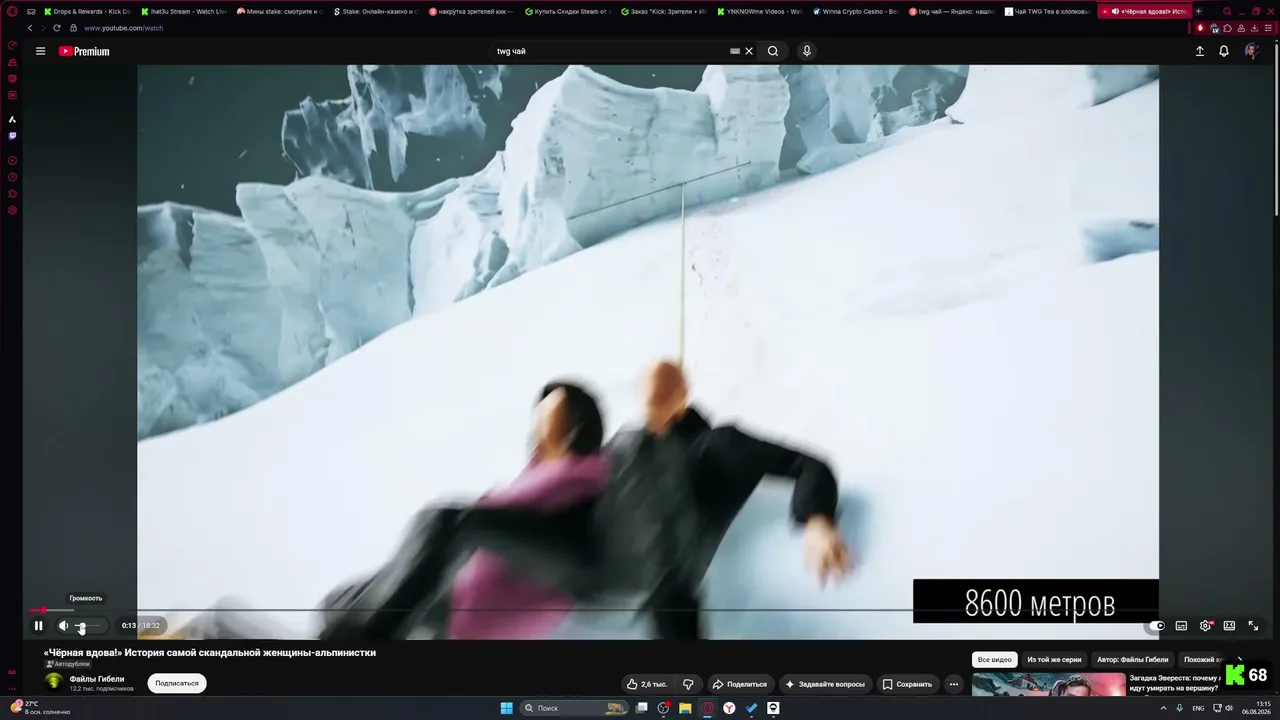Switch to the 'Stake: Онлайн-казино' tab
1280x720 pixels.
click(x=376, y=11)
